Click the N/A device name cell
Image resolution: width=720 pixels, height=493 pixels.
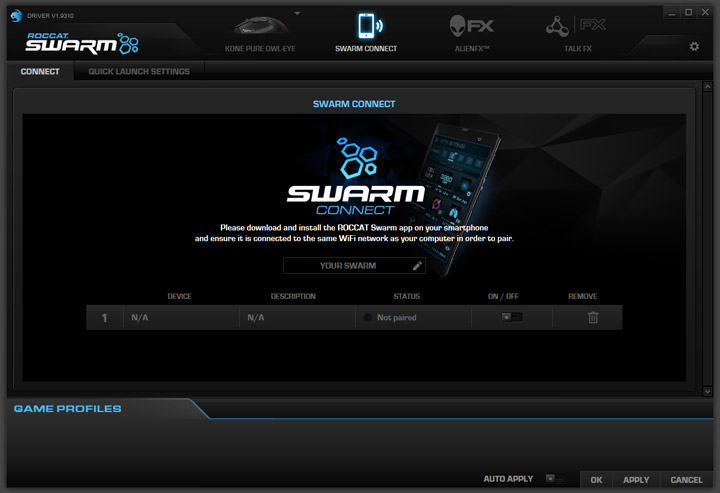coord(181,317)
